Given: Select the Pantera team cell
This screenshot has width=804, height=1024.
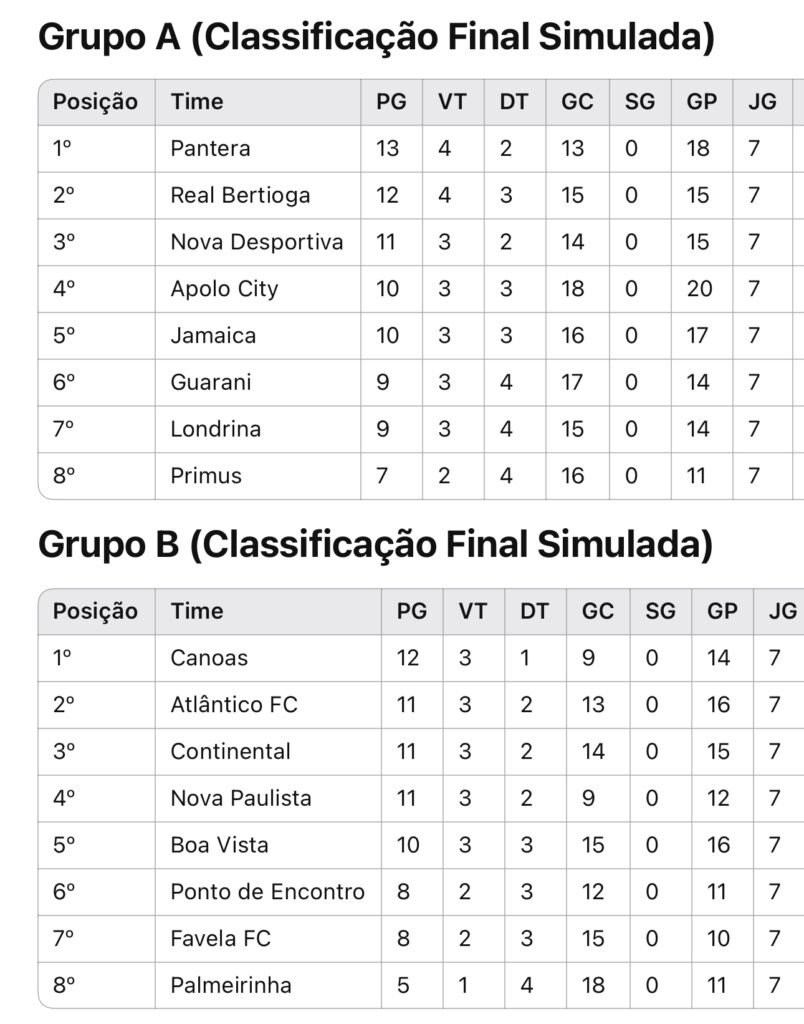Looking at the screenshot, I should 210,148.
